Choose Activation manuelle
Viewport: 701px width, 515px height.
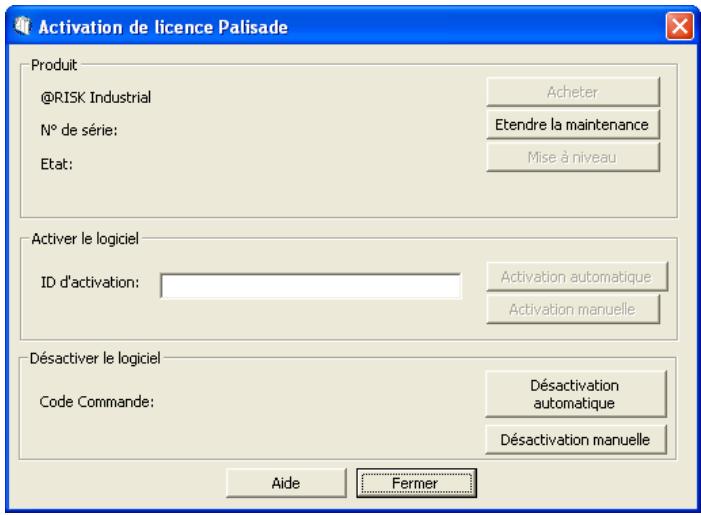573,309
